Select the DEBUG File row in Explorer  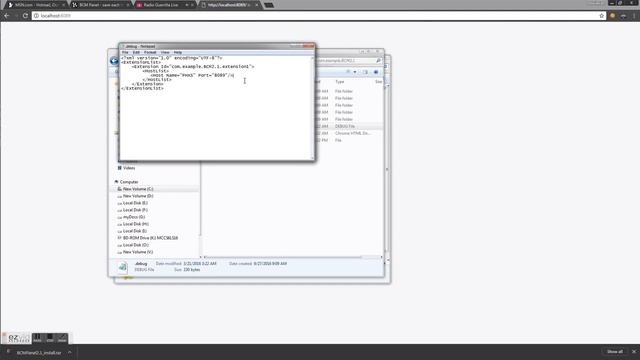[x=349, y=126]
